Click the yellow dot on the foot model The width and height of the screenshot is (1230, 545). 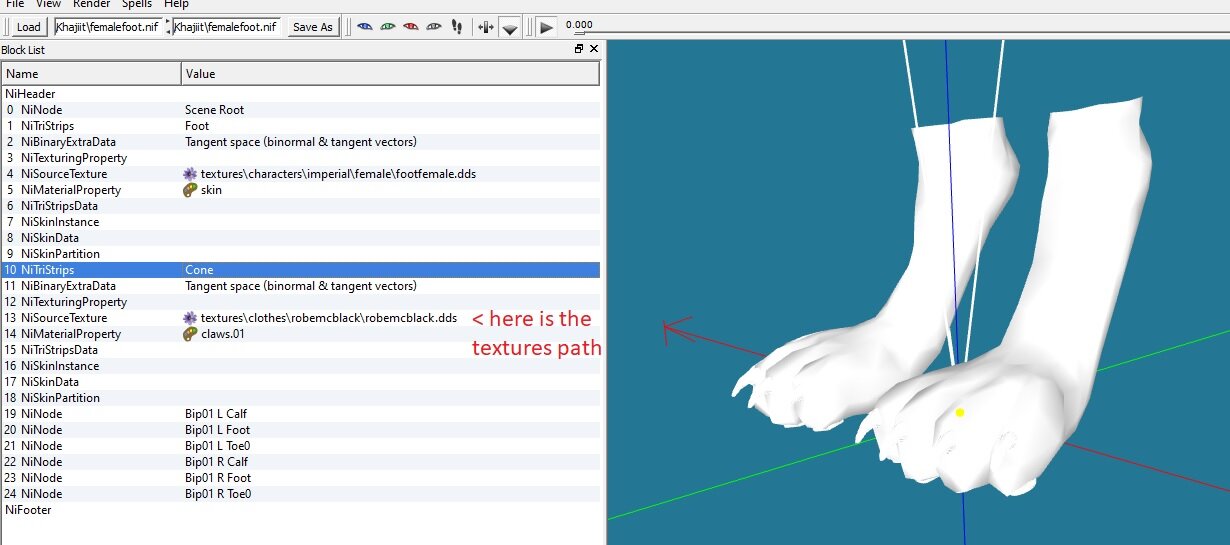click(960, 412)
